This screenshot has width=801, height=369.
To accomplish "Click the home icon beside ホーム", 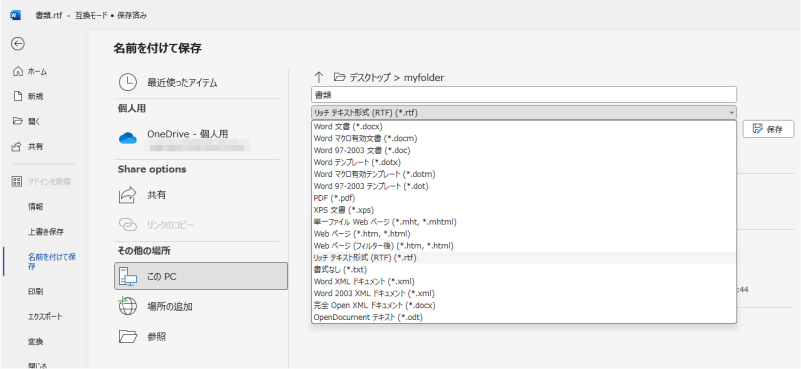I will point(18,71).
